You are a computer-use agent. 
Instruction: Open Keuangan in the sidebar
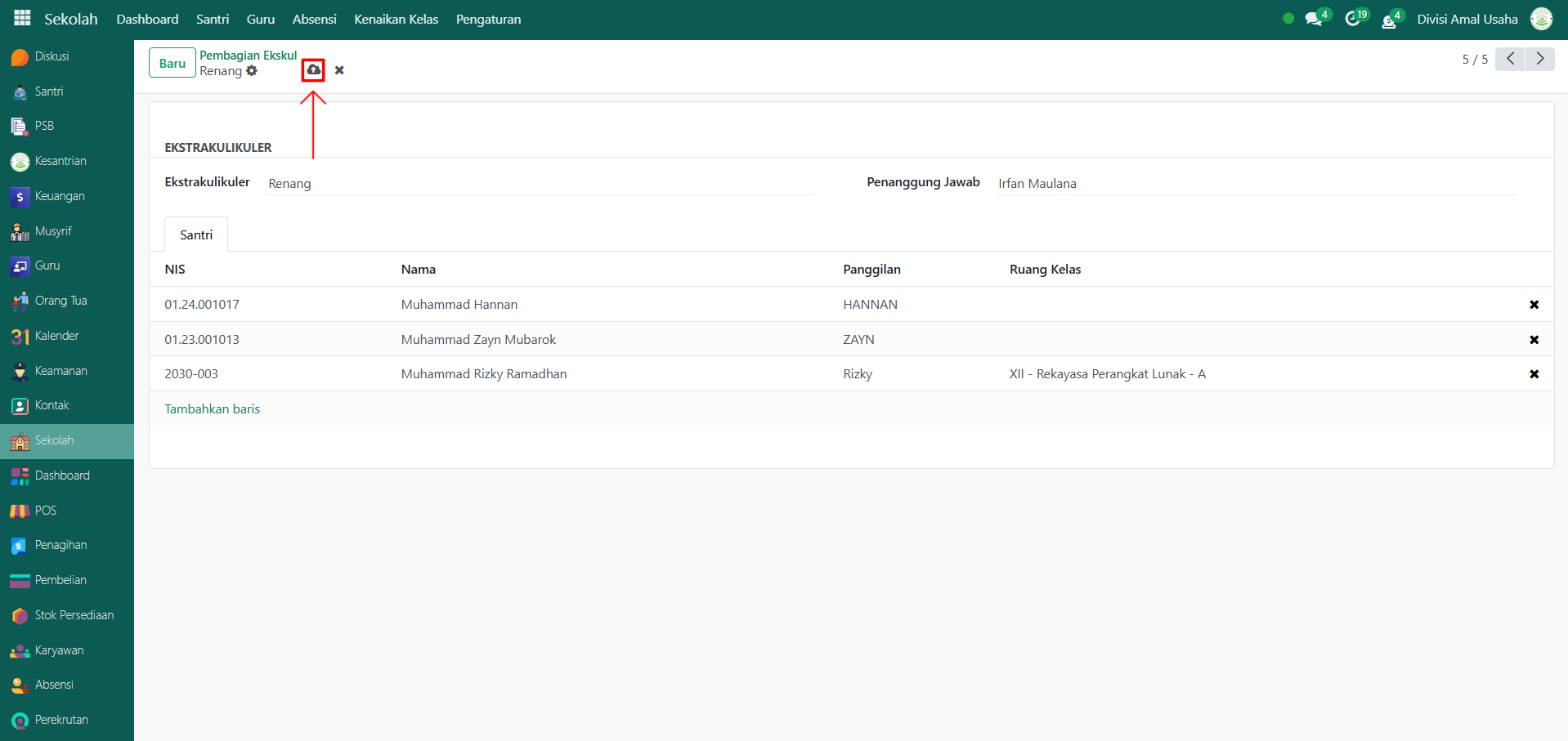pyautogui.click(x=60, y=196)
